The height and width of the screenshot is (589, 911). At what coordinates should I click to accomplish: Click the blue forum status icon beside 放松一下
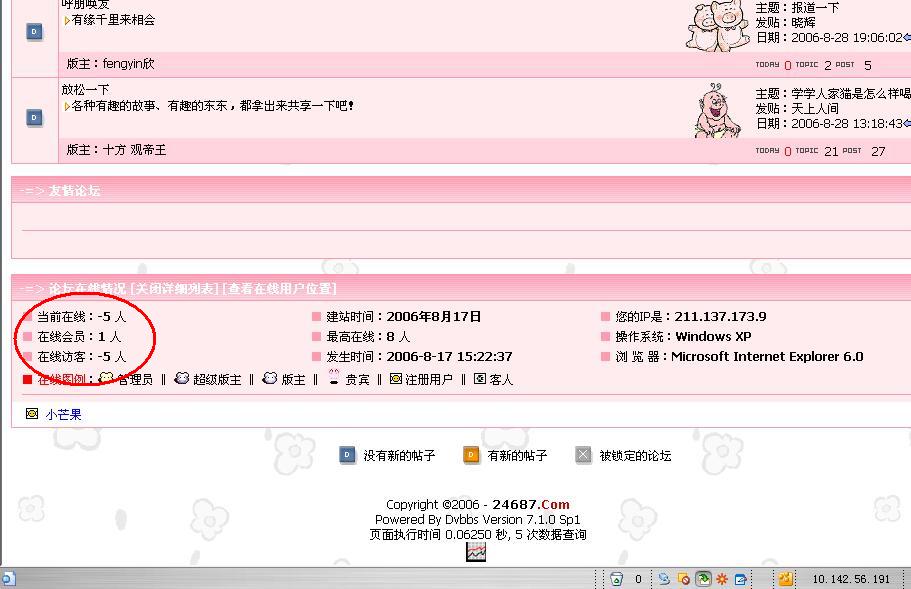pyautogui.click(x=34, y=118)
